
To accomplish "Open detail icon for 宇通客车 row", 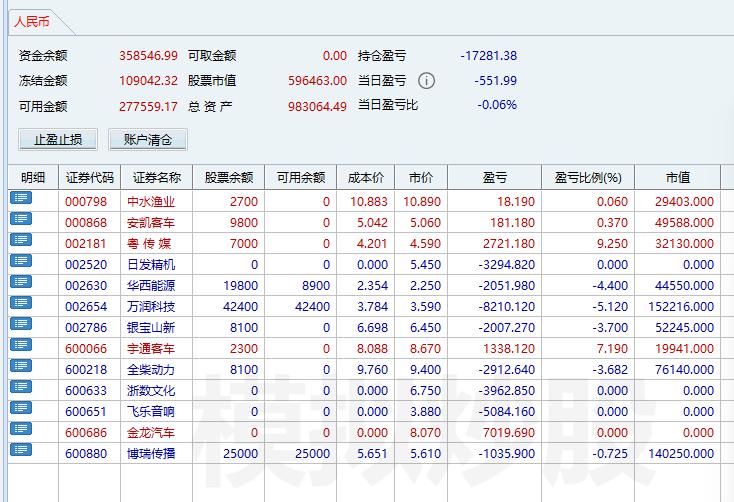I will [21, 345].
